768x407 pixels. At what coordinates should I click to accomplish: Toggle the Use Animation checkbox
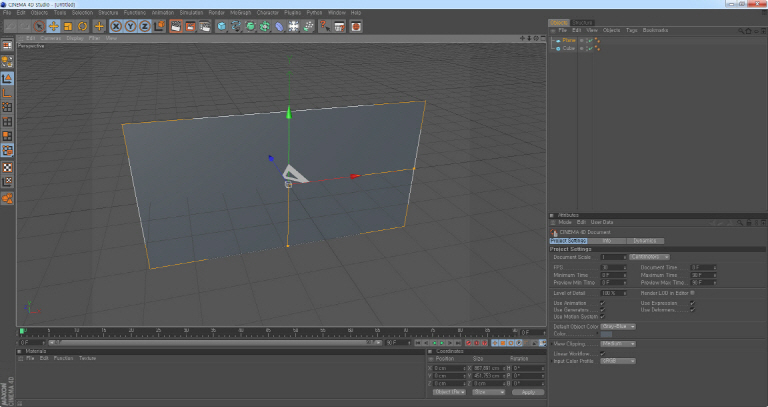tap(602, 303)
